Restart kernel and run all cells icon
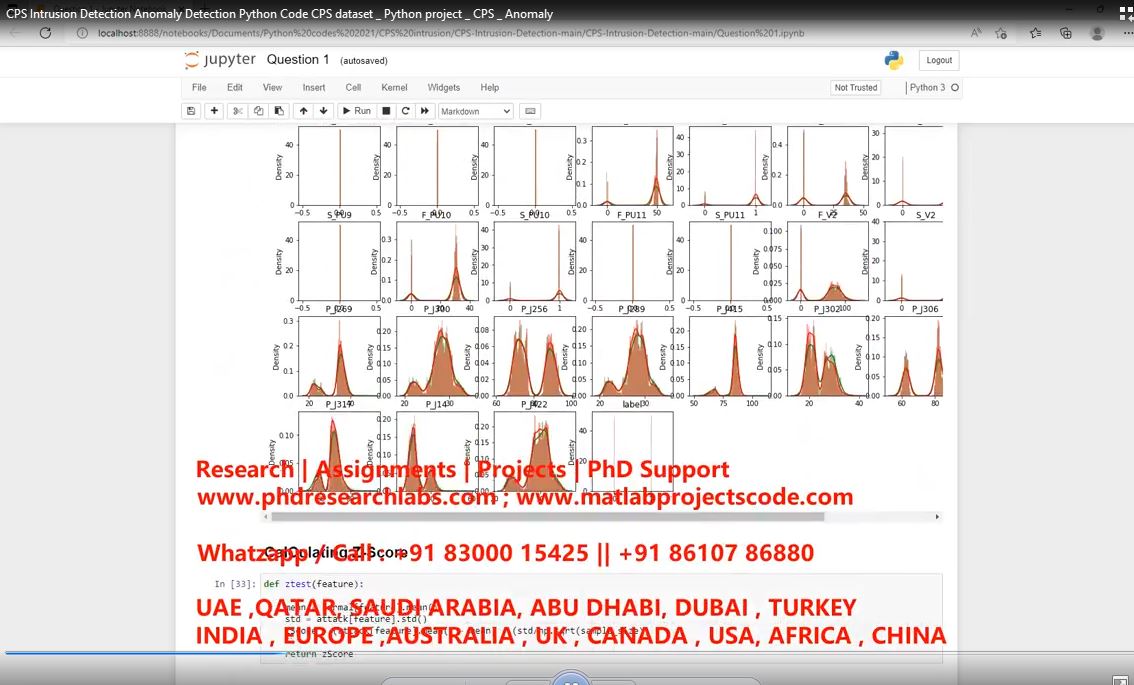The image size is (1134, 685). pos(425,111)
